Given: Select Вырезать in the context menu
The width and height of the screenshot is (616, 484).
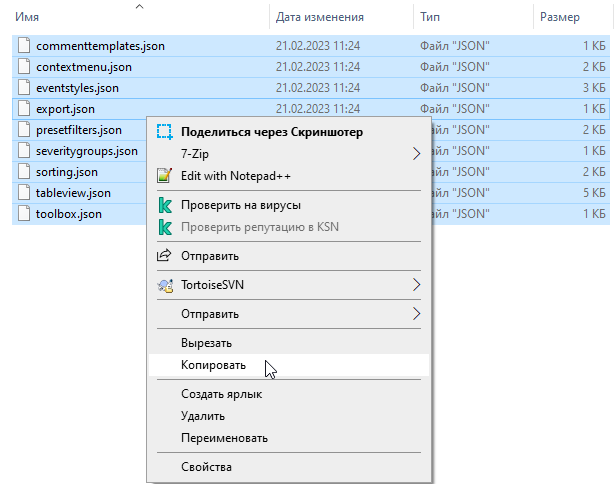Looking at the screenshot, I should click(x=207, y=343).
